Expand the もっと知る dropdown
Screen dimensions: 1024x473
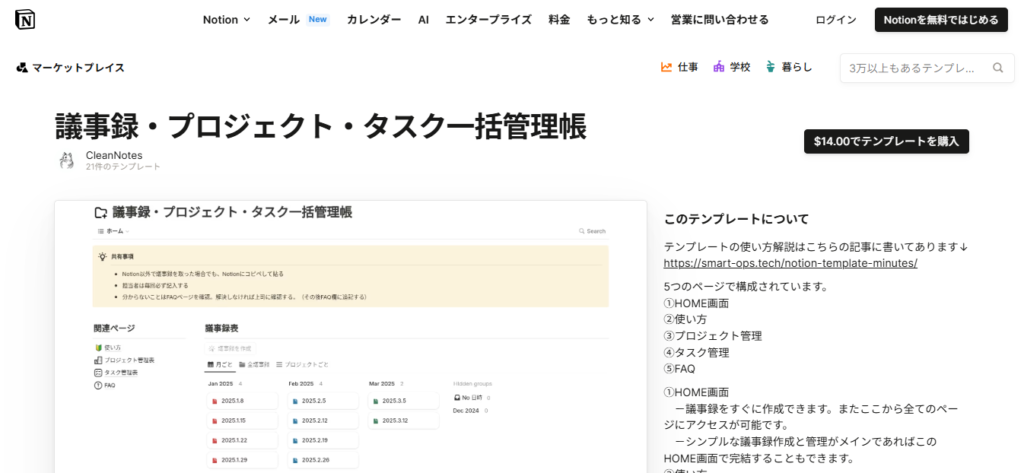click(x=620, y=20)
